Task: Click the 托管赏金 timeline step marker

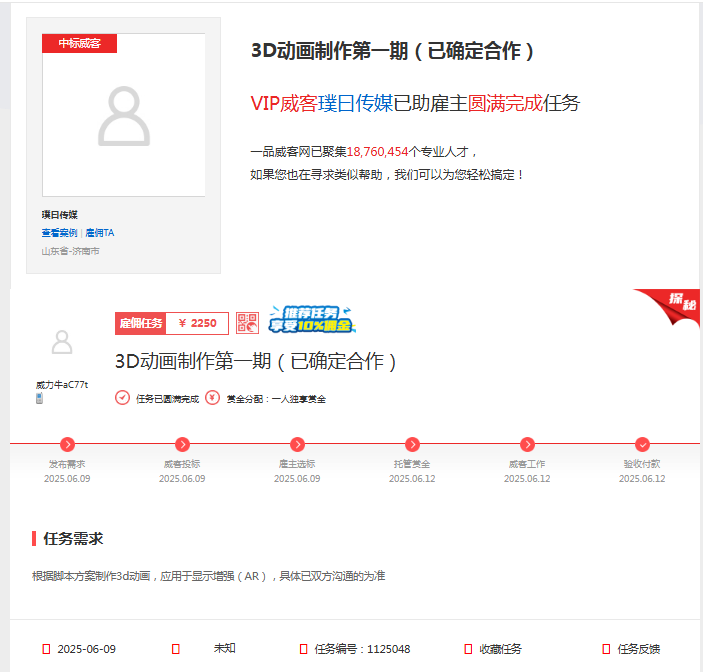Action: pyautogui.click(x=412, y=444)
